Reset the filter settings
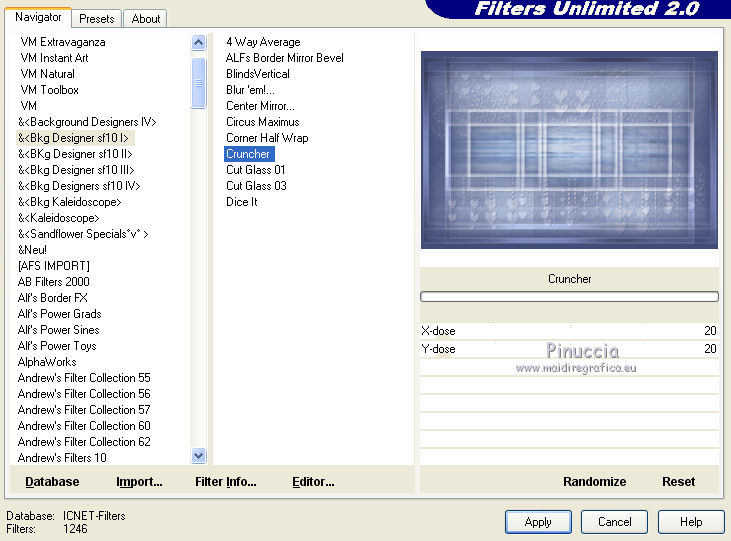This screenshot has width=731, height=541. [x=678, y=482]
